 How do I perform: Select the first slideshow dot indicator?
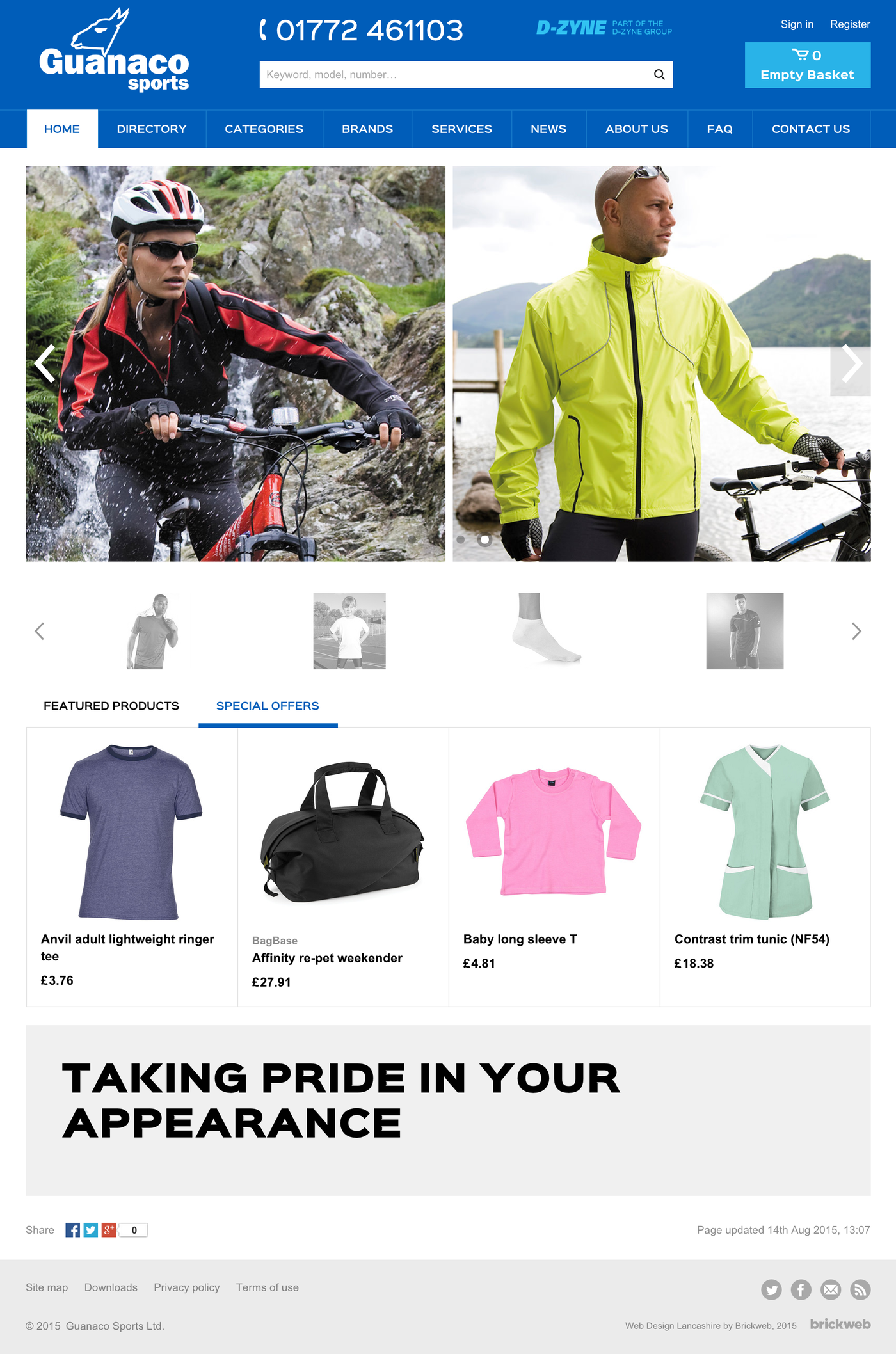click(x=461, y=539)
